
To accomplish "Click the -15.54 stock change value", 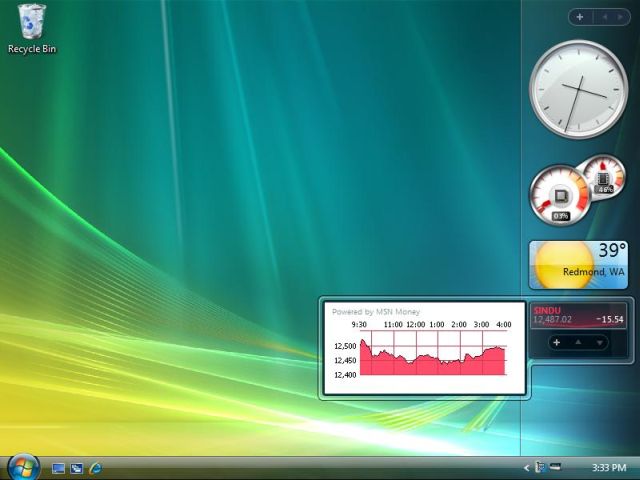I will click(x=610, y=319).
